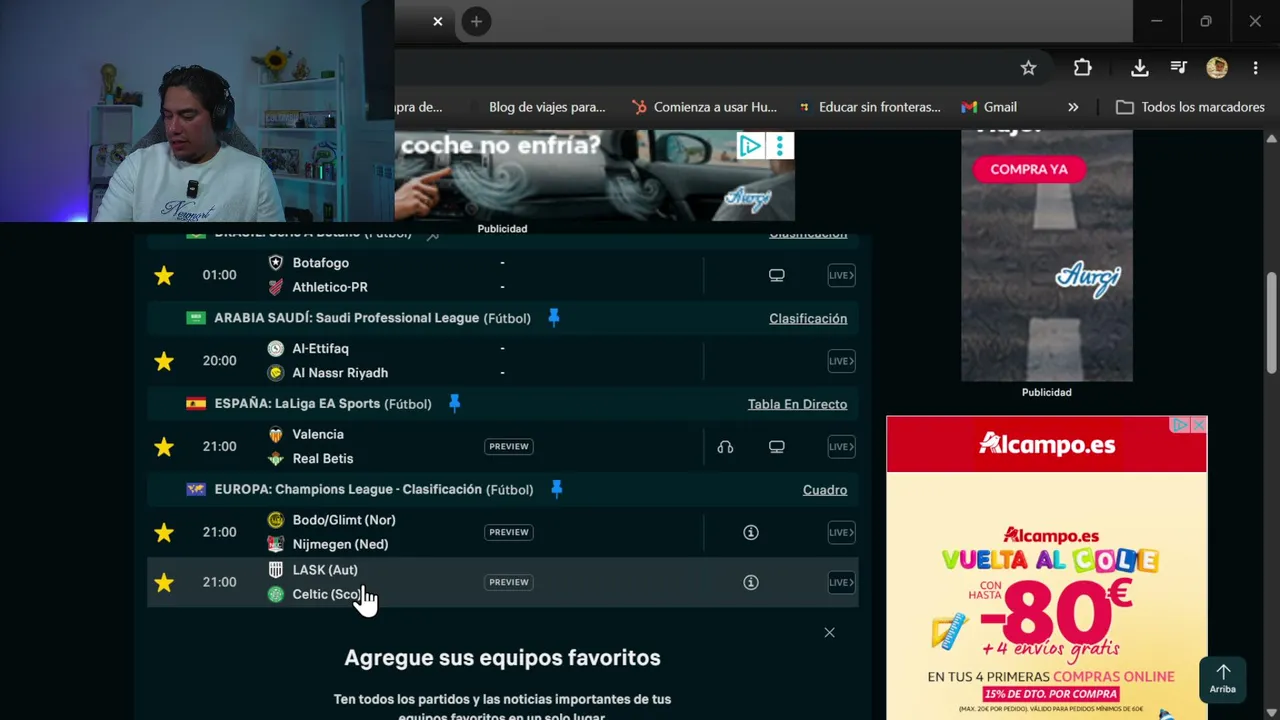Screen dimensions: 1280x720
Task: Click the Arriba back-to-top button
Action: pos(1223,679)
